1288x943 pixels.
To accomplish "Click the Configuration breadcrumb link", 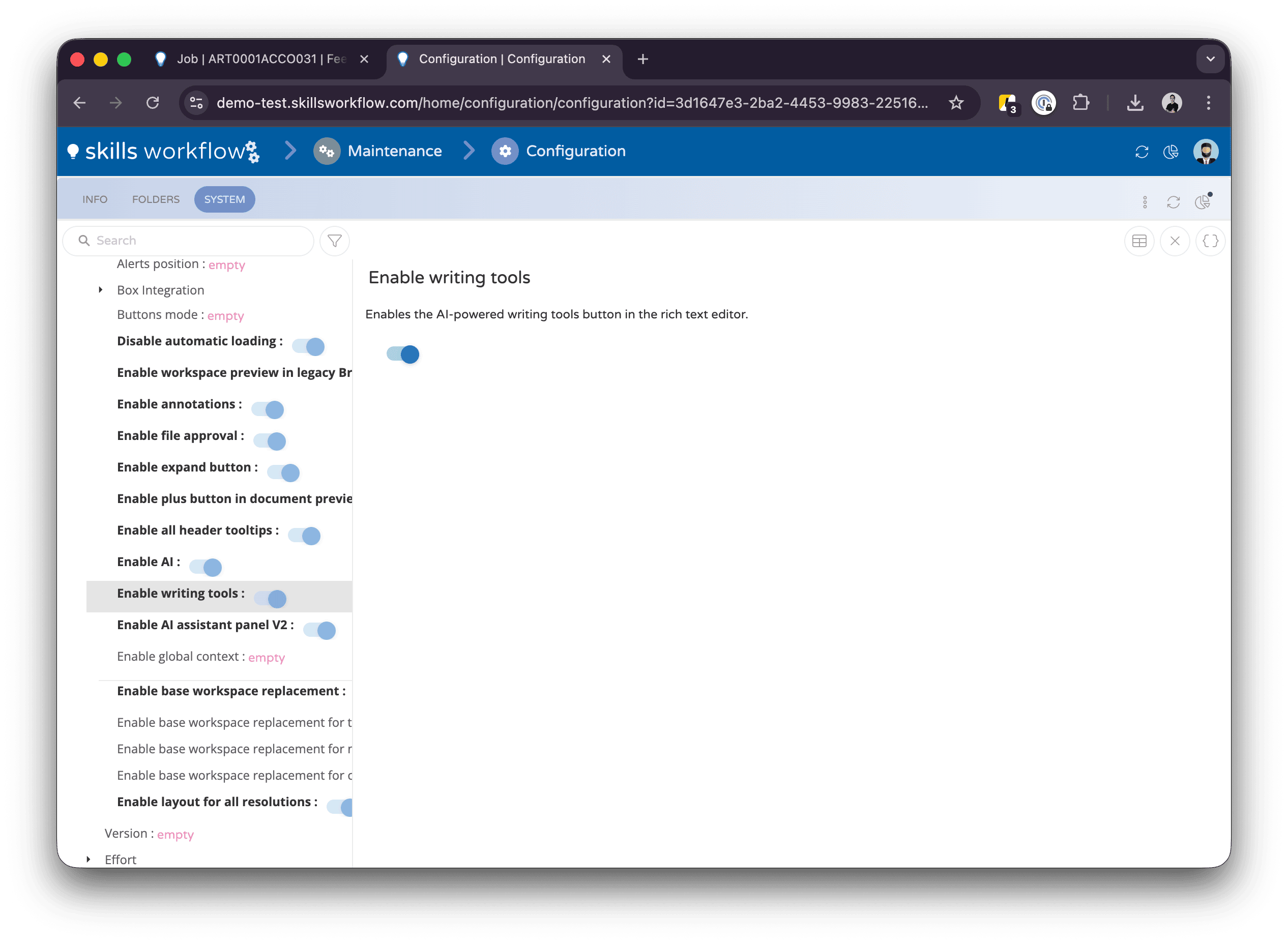I will coord(575,151).
